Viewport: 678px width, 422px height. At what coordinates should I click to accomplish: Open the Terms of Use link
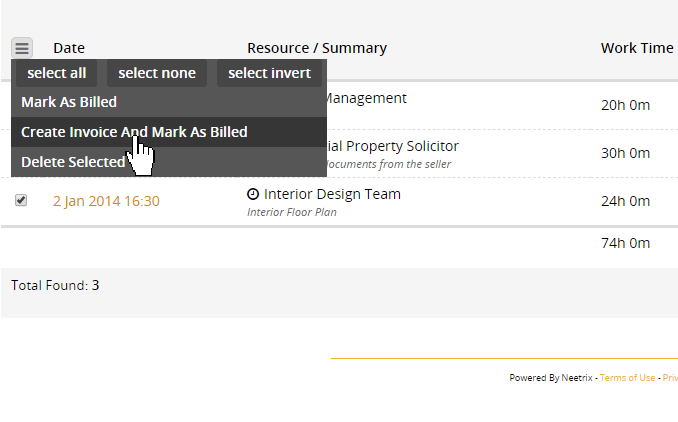(627, 377)
